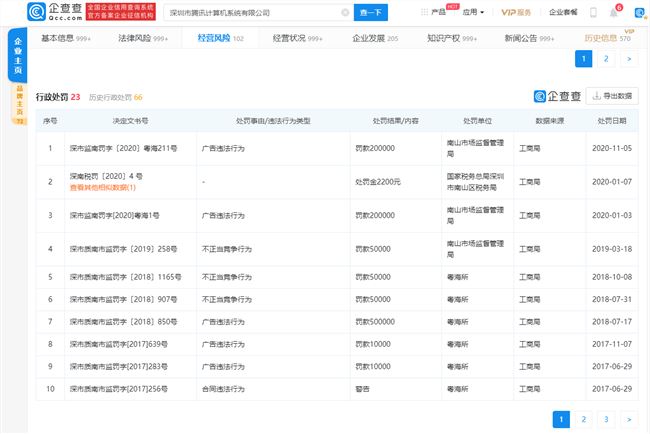Open 查看其他相似数据(1) link
The image size is (650, 434).
coord(103,187)
